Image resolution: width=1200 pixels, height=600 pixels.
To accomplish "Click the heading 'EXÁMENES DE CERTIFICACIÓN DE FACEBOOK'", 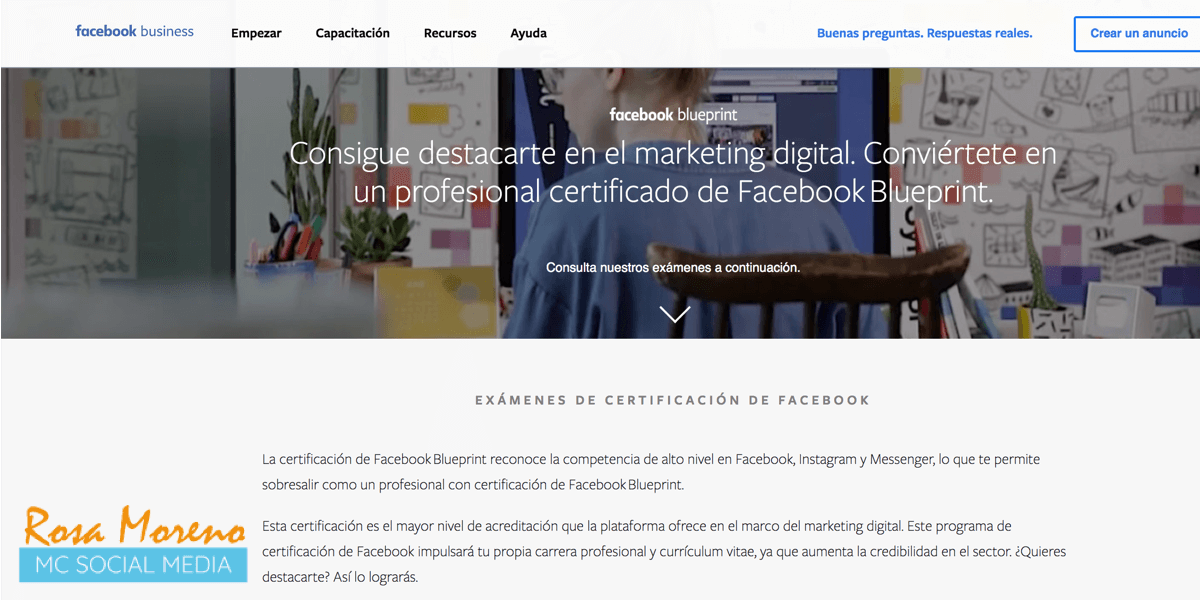I will coord(672,399).
